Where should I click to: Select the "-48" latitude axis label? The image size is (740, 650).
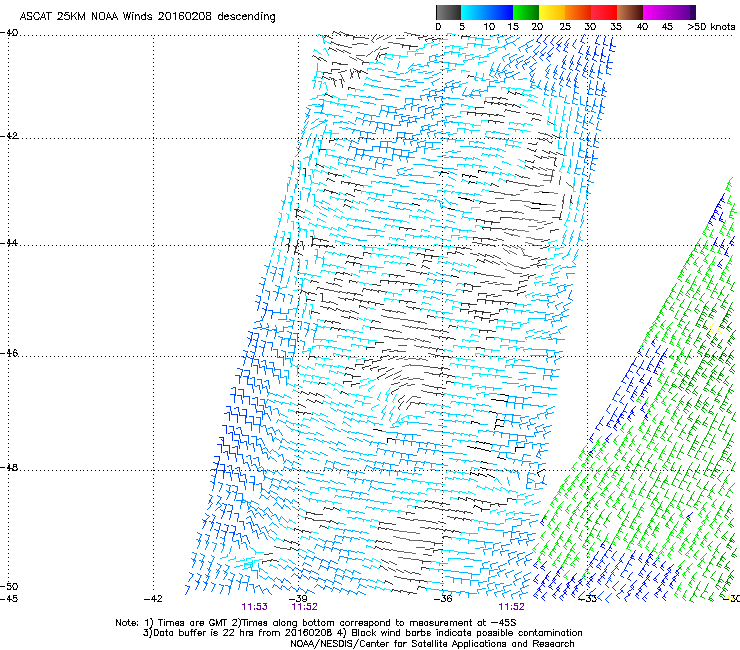pos(9,468)
